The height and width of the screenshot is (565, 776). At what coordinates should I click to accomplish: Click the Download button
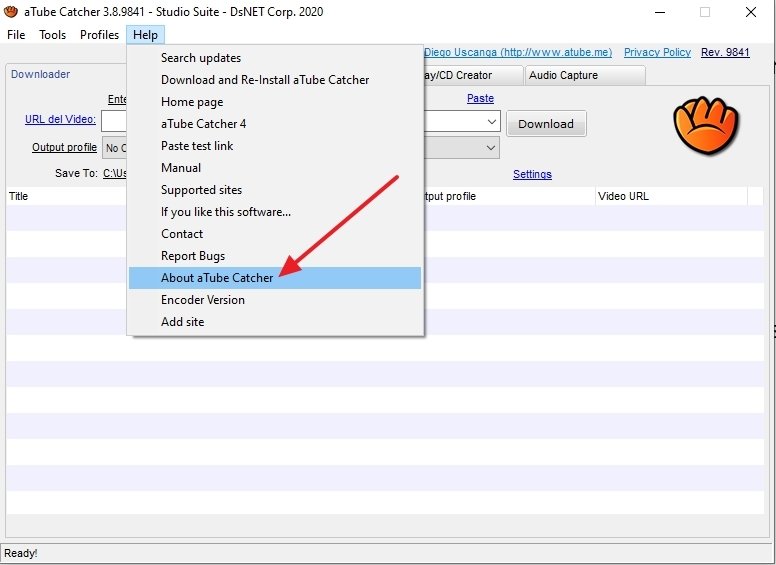click(x=546, y=124)
